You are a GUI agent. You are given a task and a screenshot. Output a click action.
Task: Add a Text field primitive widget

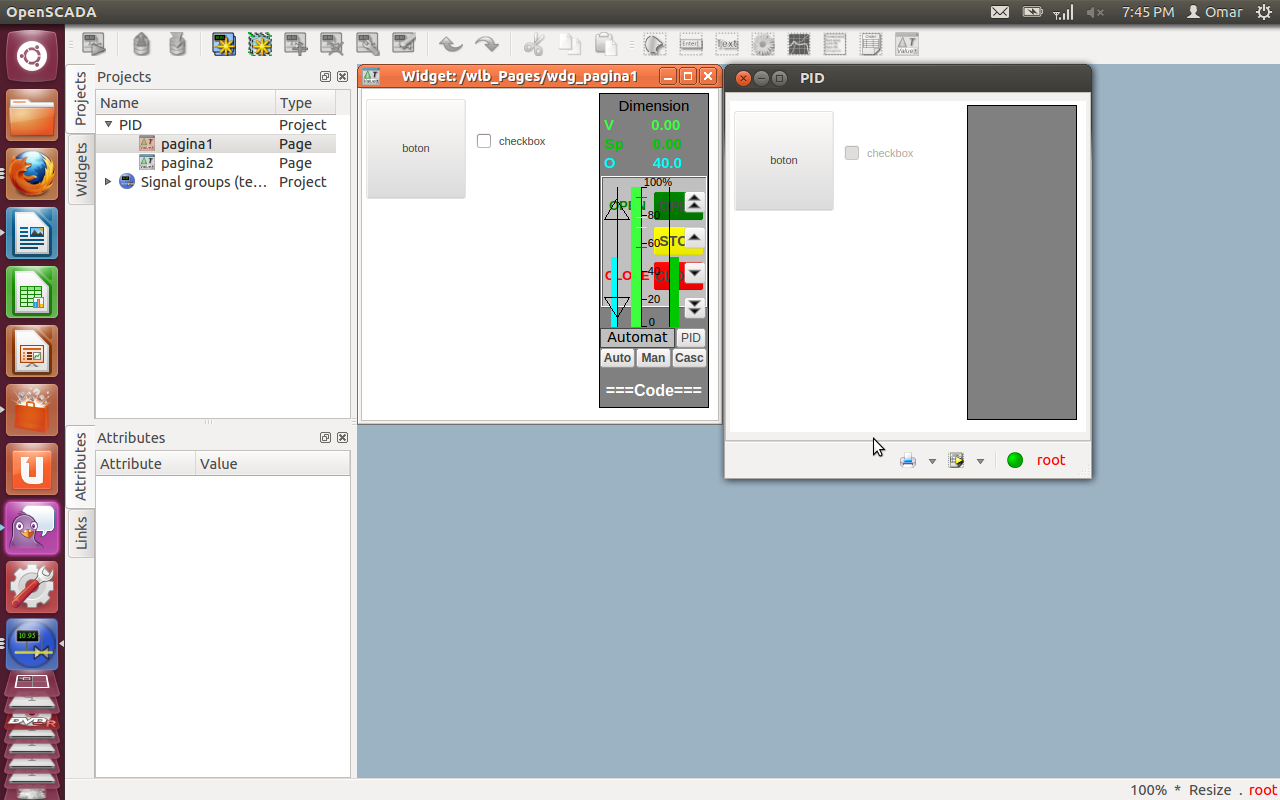[x=727, y=44]
